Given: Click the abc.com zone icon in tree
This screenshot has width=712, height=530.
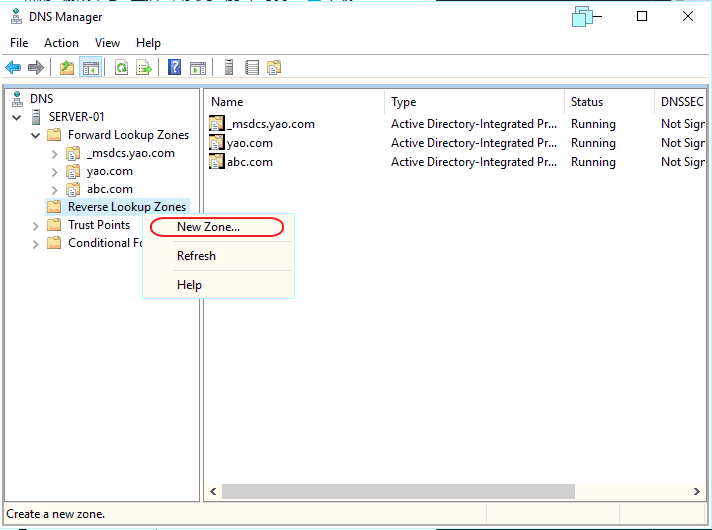Looking at the screenshot, I should tap(73, 189).
